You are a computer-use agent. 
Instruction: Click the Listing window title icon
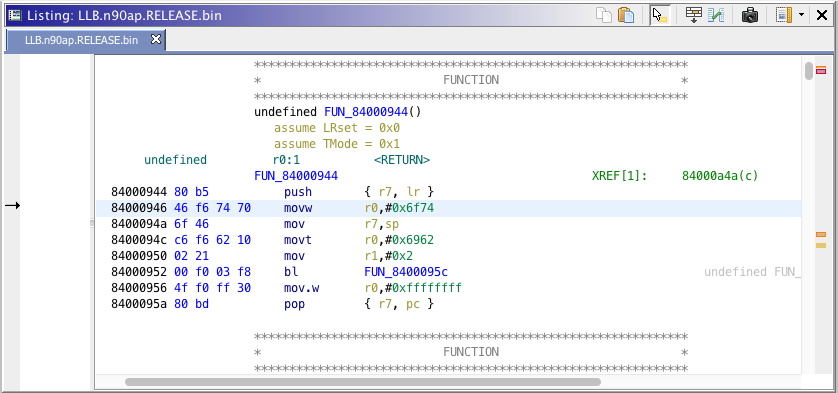14,15
